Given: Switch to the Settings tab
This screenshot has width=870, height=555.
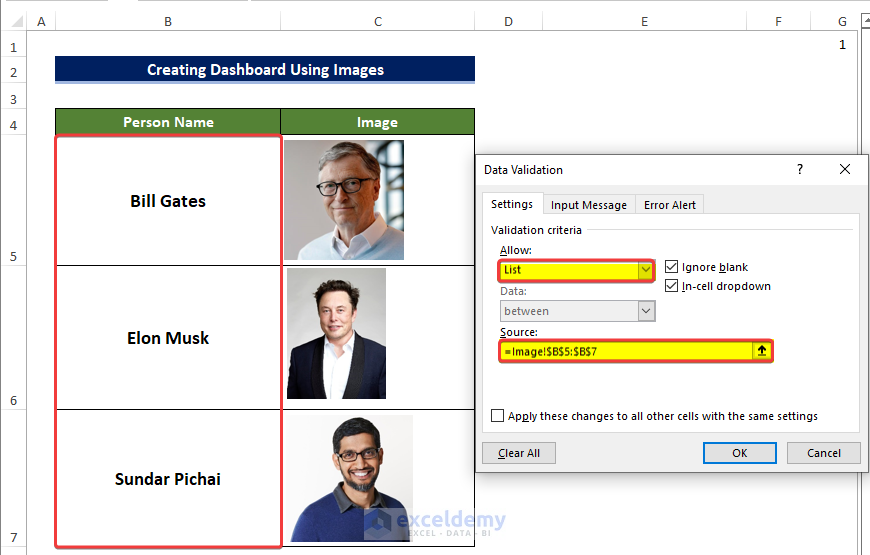Looking at the screenshot, I should [x=512, y=204].
